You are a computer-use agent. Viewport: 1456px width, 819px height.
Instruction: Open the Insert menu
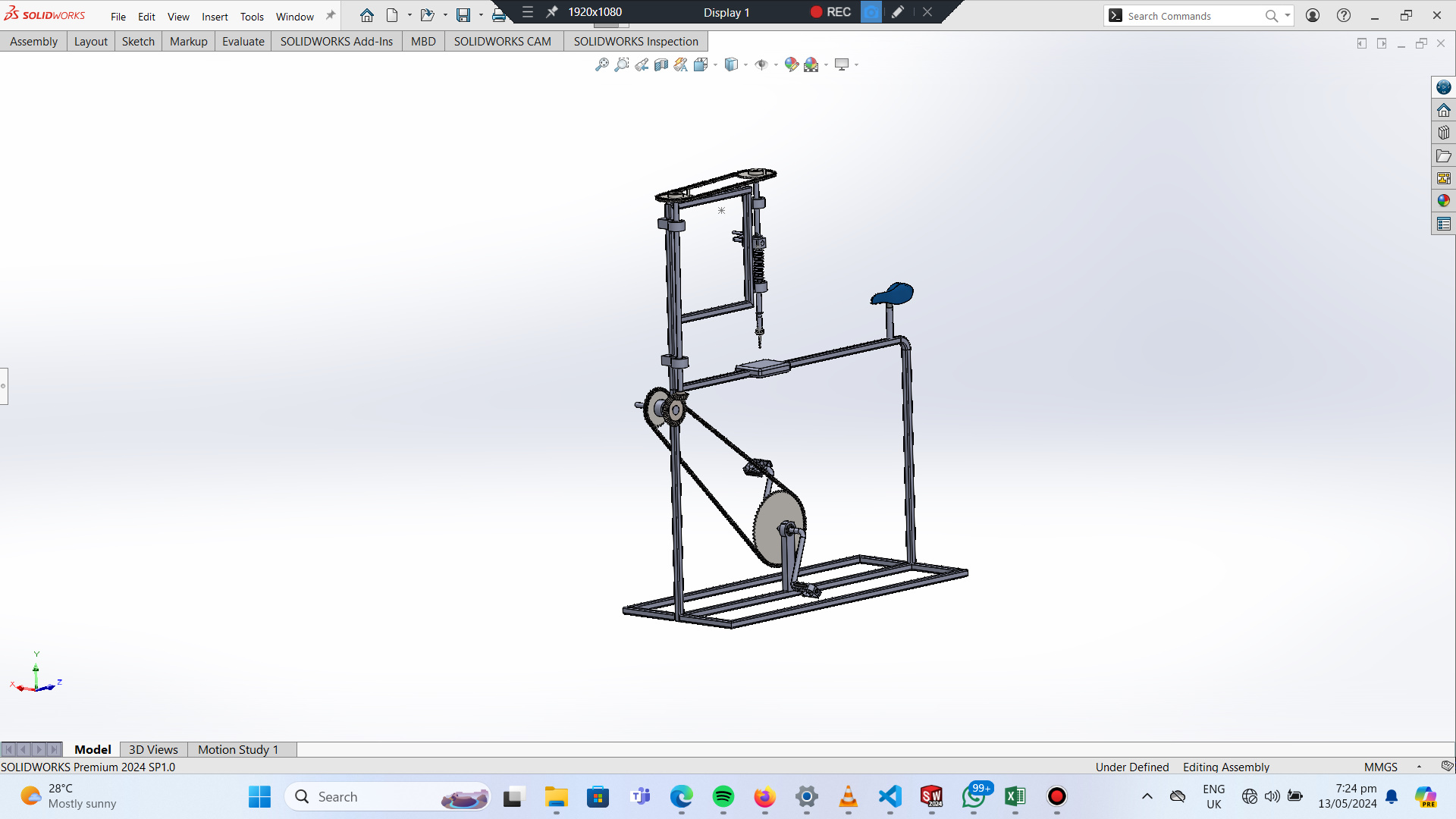pos(215,17)
